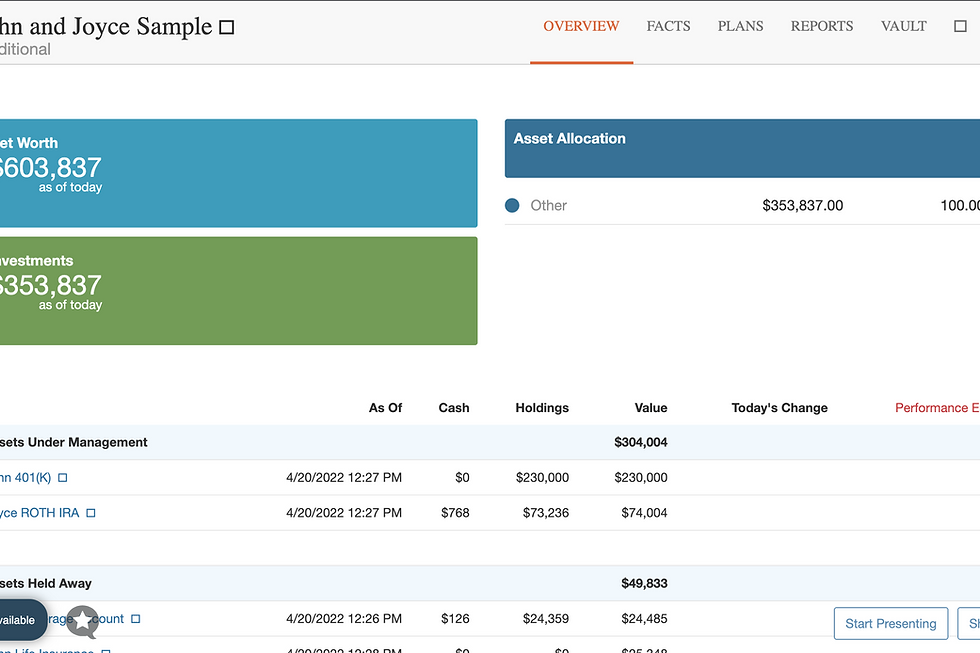
Task: Open the star chat bubble widget
Action: [82, 622]
